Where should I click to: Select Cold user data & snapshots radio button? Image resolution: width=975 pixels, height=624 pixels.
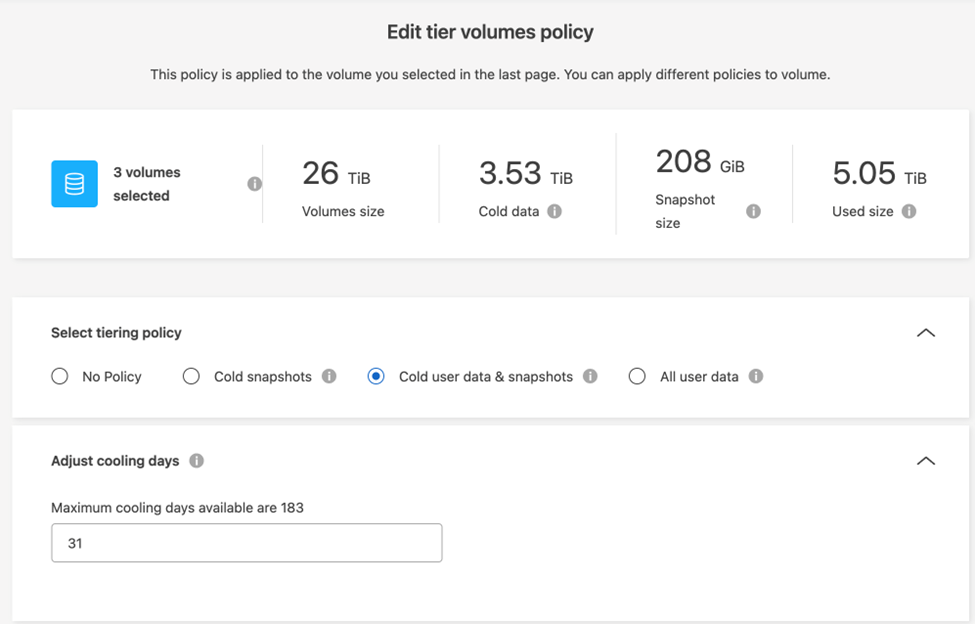click(376, 377)
